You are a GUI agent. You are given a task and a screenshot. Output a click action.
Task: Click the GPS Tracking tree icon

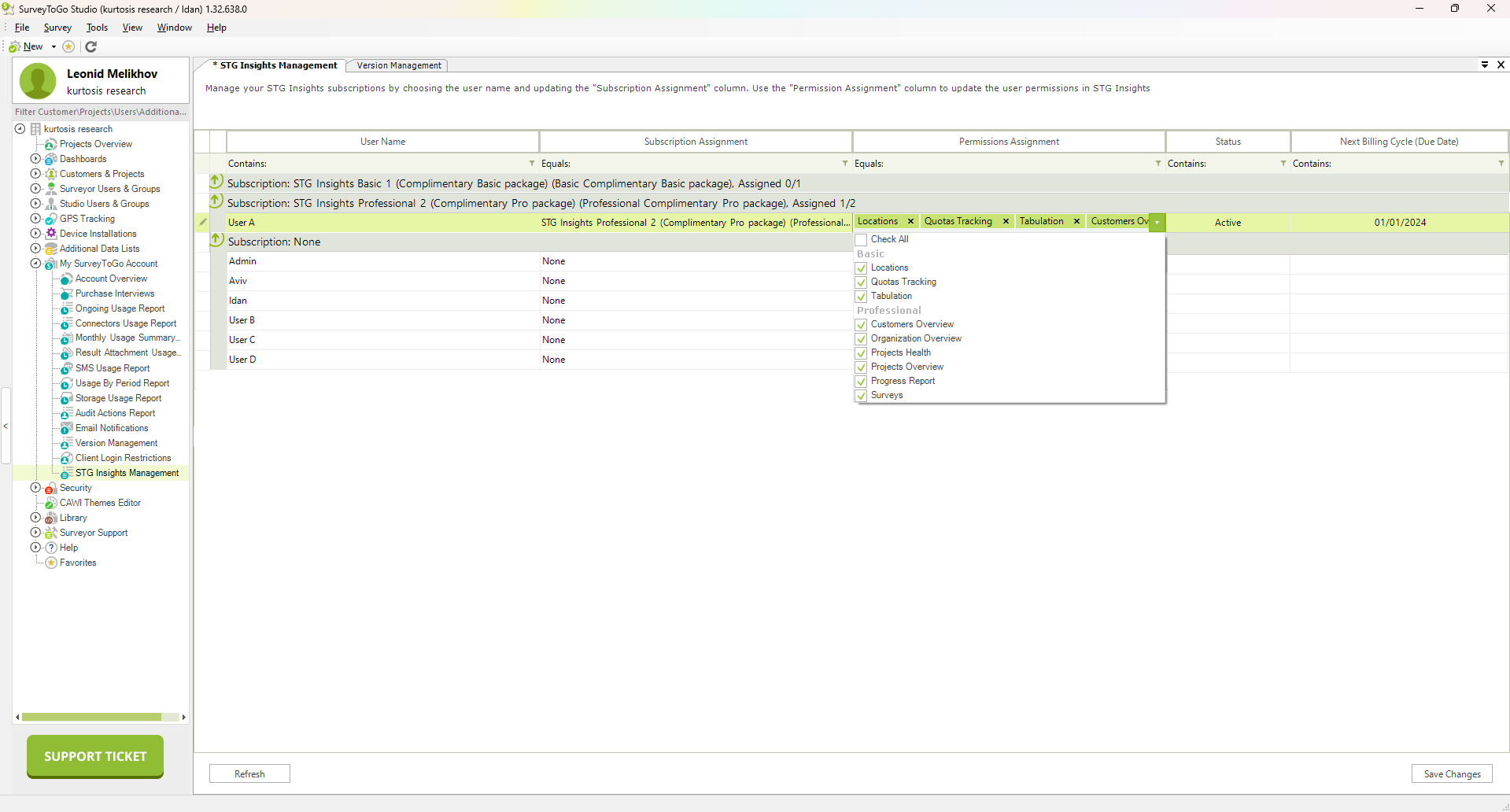point(50,219)
